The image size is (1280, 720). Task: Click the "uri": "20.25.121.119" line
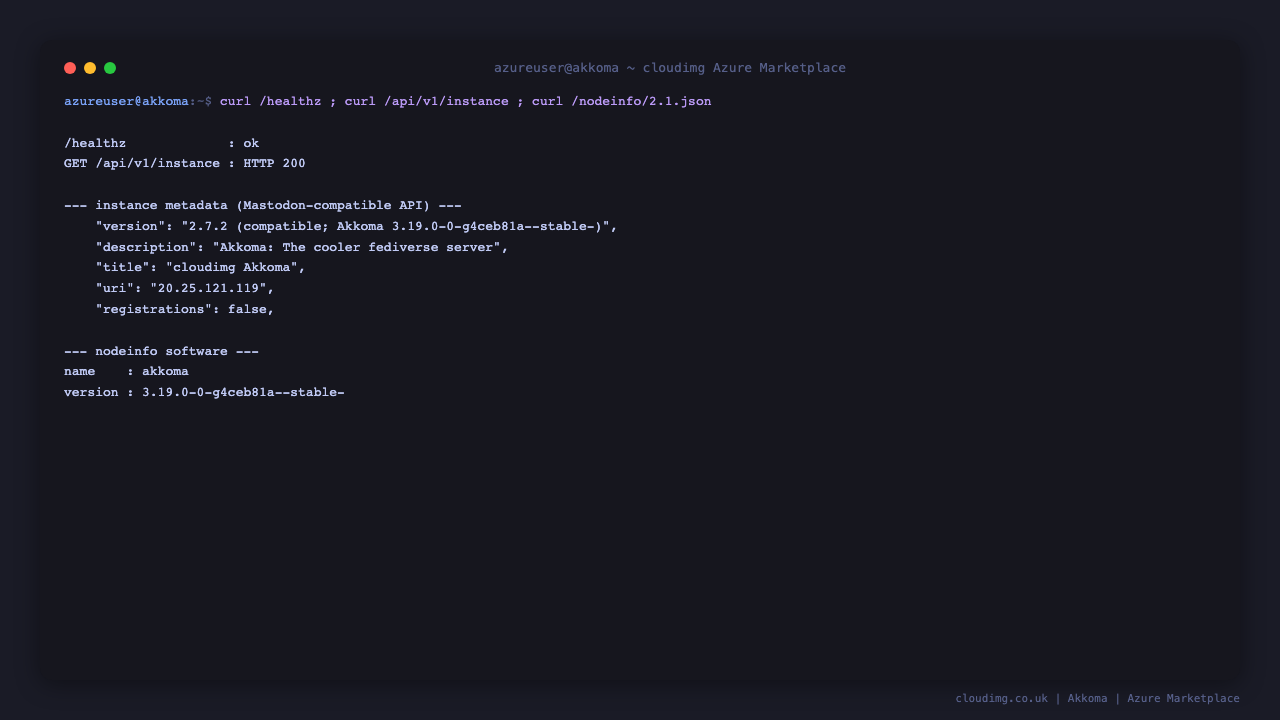(185, 288)
